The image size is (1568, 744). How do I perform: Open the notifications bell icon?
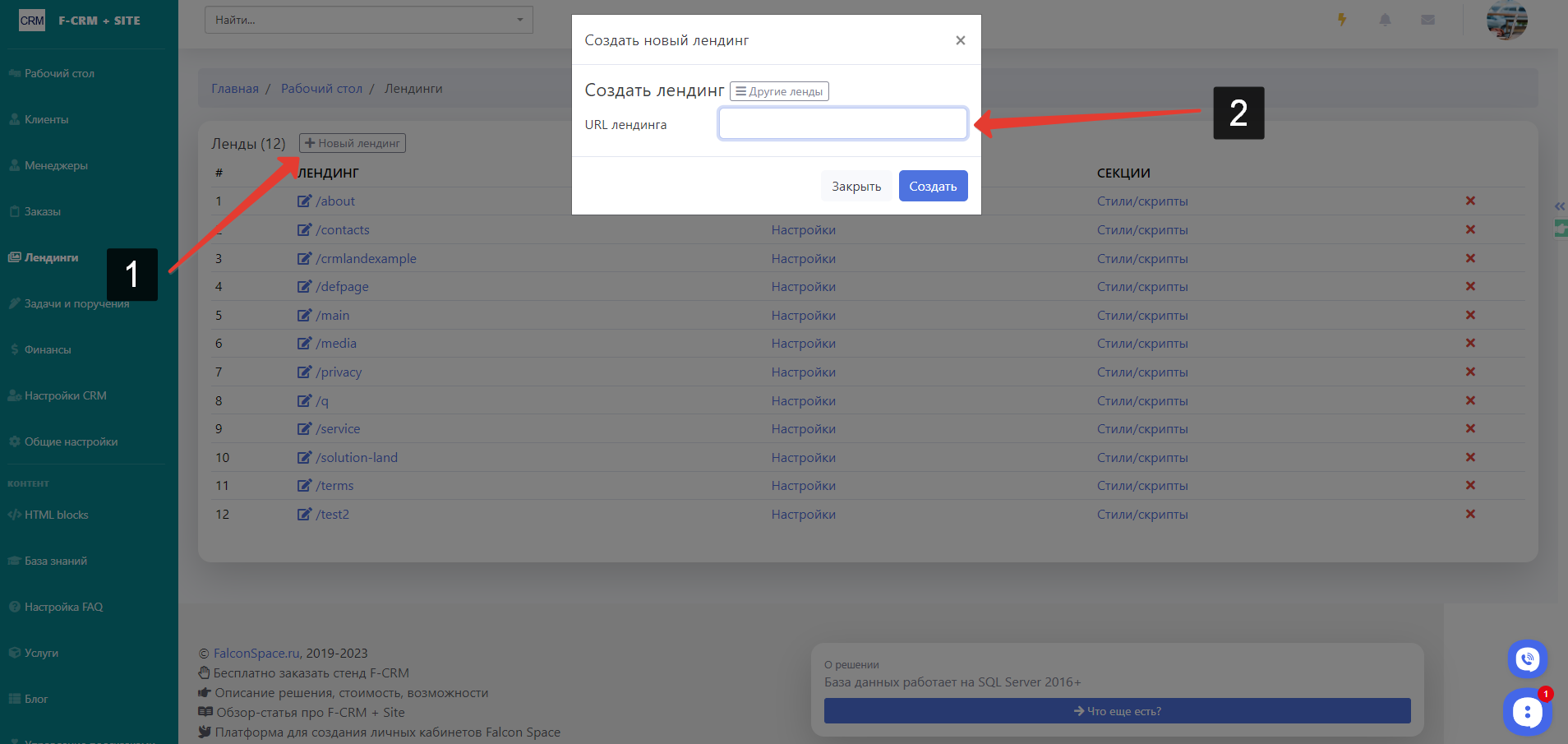[1385, 20]
